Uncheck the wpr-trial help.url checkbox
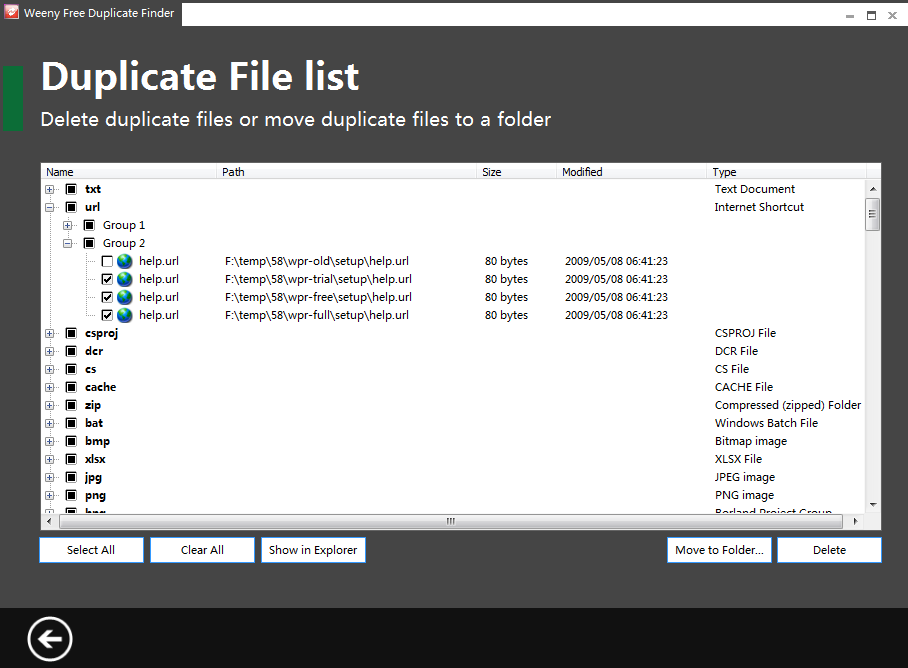 pos(107,280)
